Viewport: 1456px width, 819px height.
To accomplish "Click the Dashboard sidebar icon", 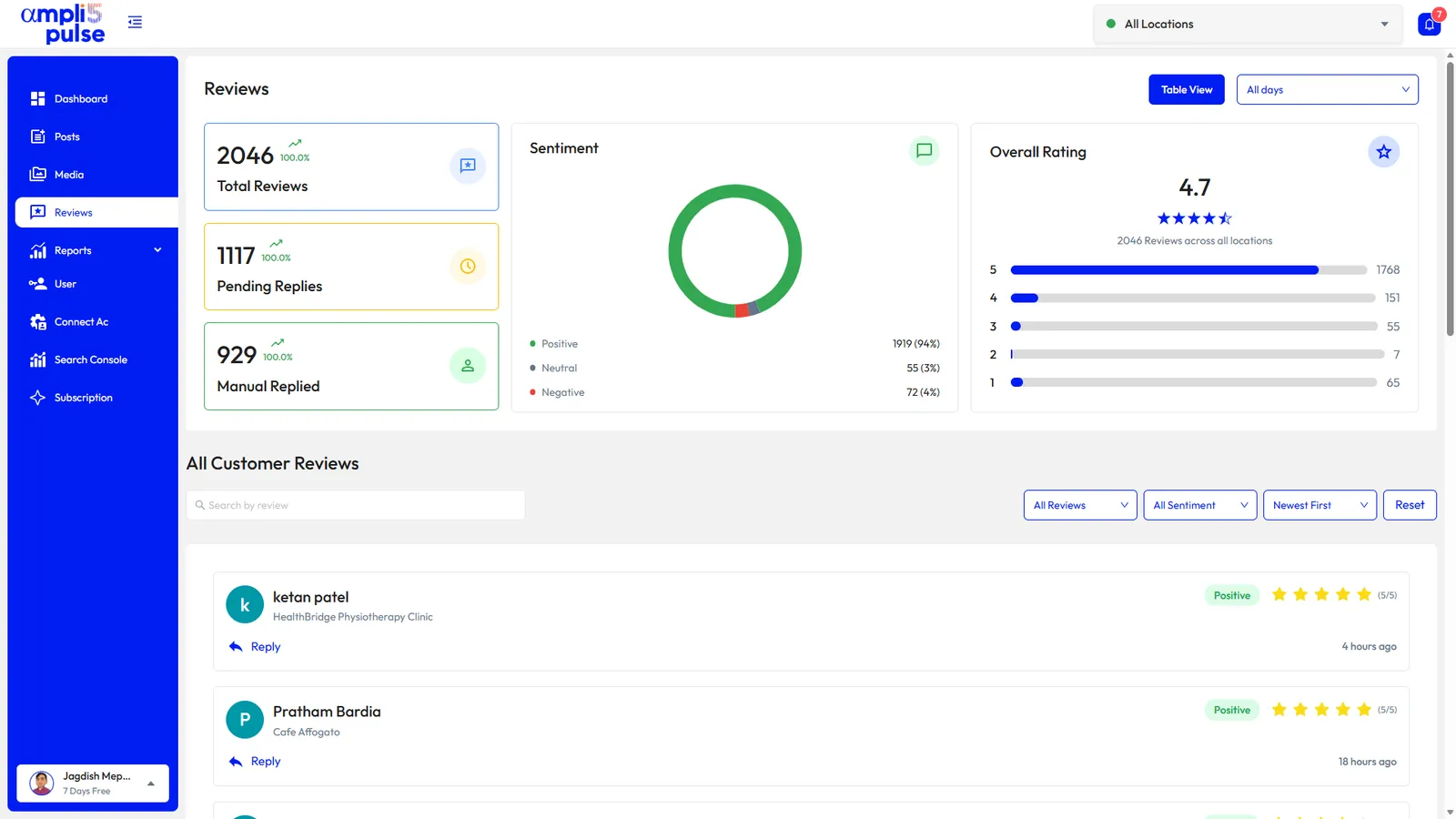I will pyautogui.click(x=37, y=98).
